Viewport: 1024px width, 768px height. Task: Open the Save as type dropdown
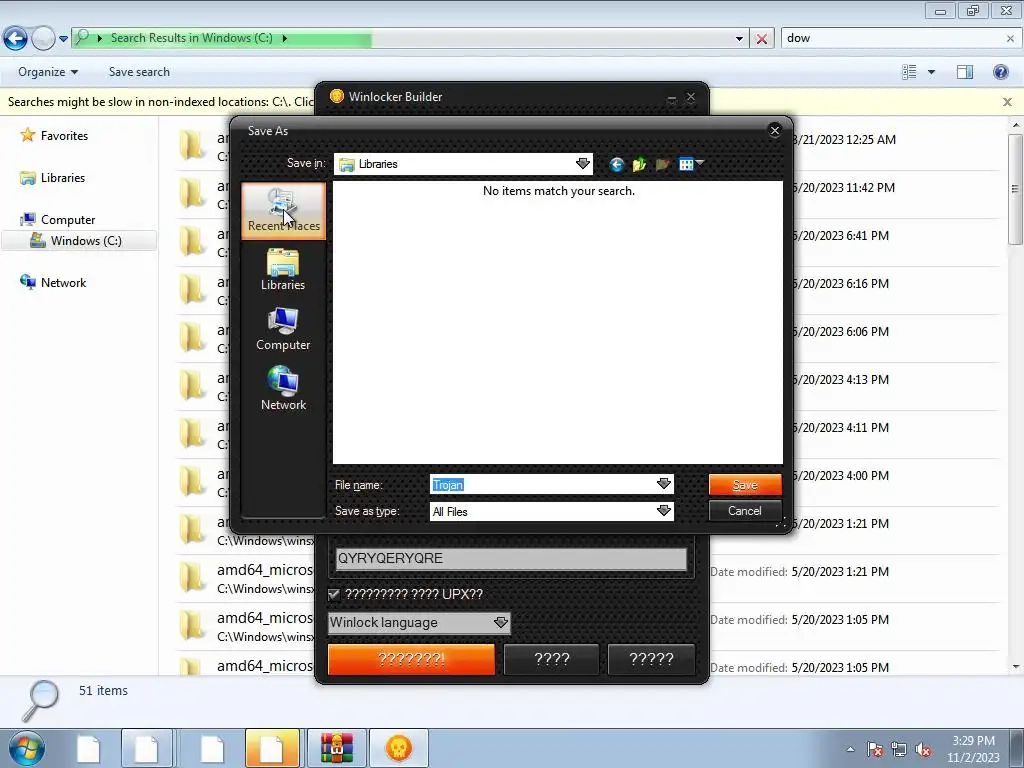coord(664,511)
